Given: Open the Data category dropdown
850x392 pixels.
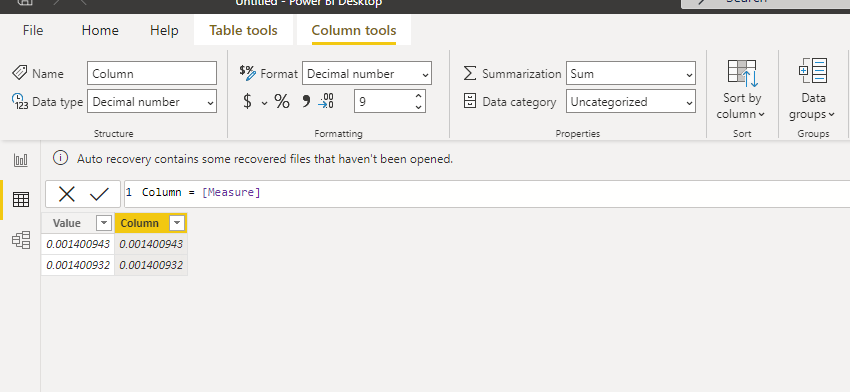Looking at the screenshot, I should 631,101.
